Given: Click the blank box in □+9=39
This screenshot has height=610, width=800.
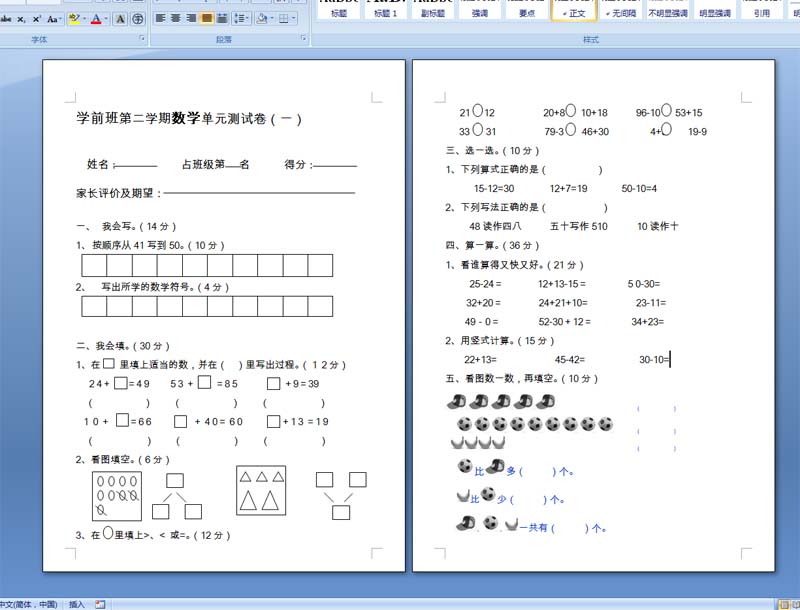Looking at the screenshot, I should [x=274, y=383].
